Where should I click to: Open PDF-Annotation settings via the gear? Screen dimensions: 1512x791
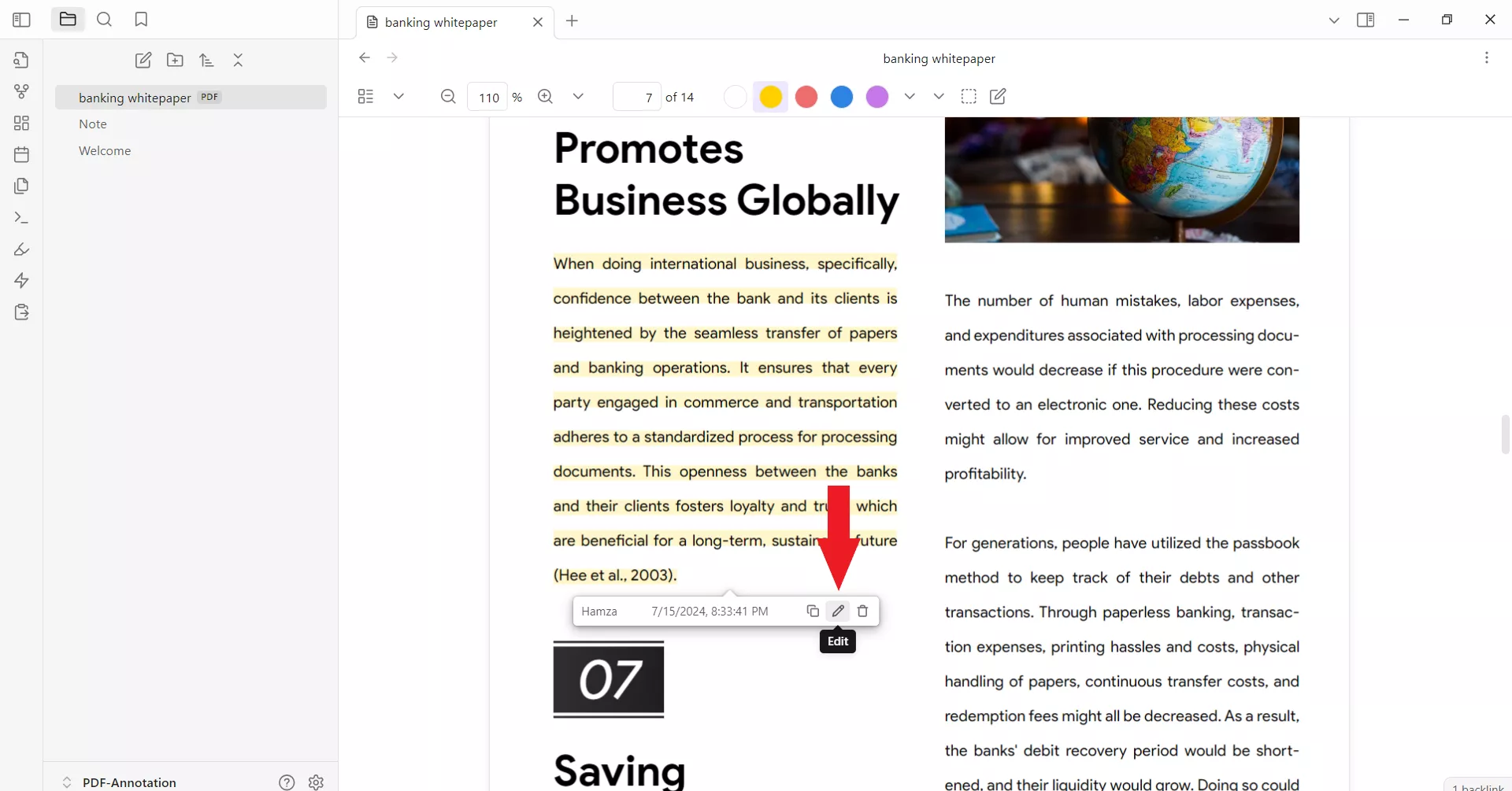pyautogui.click(x=316, y=782)
